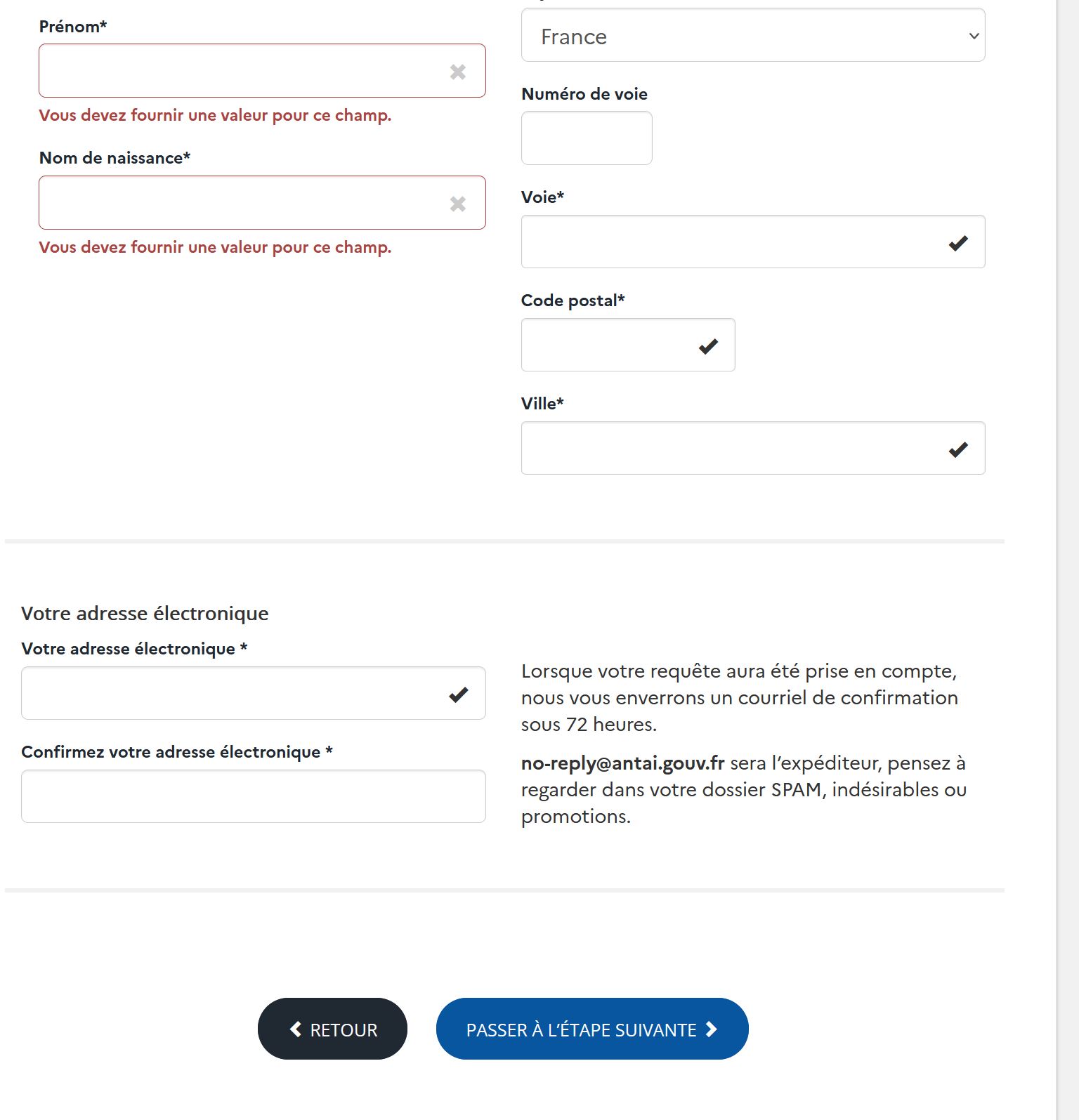Click the checkmark icon in Voie field

(x=958, y=243)
